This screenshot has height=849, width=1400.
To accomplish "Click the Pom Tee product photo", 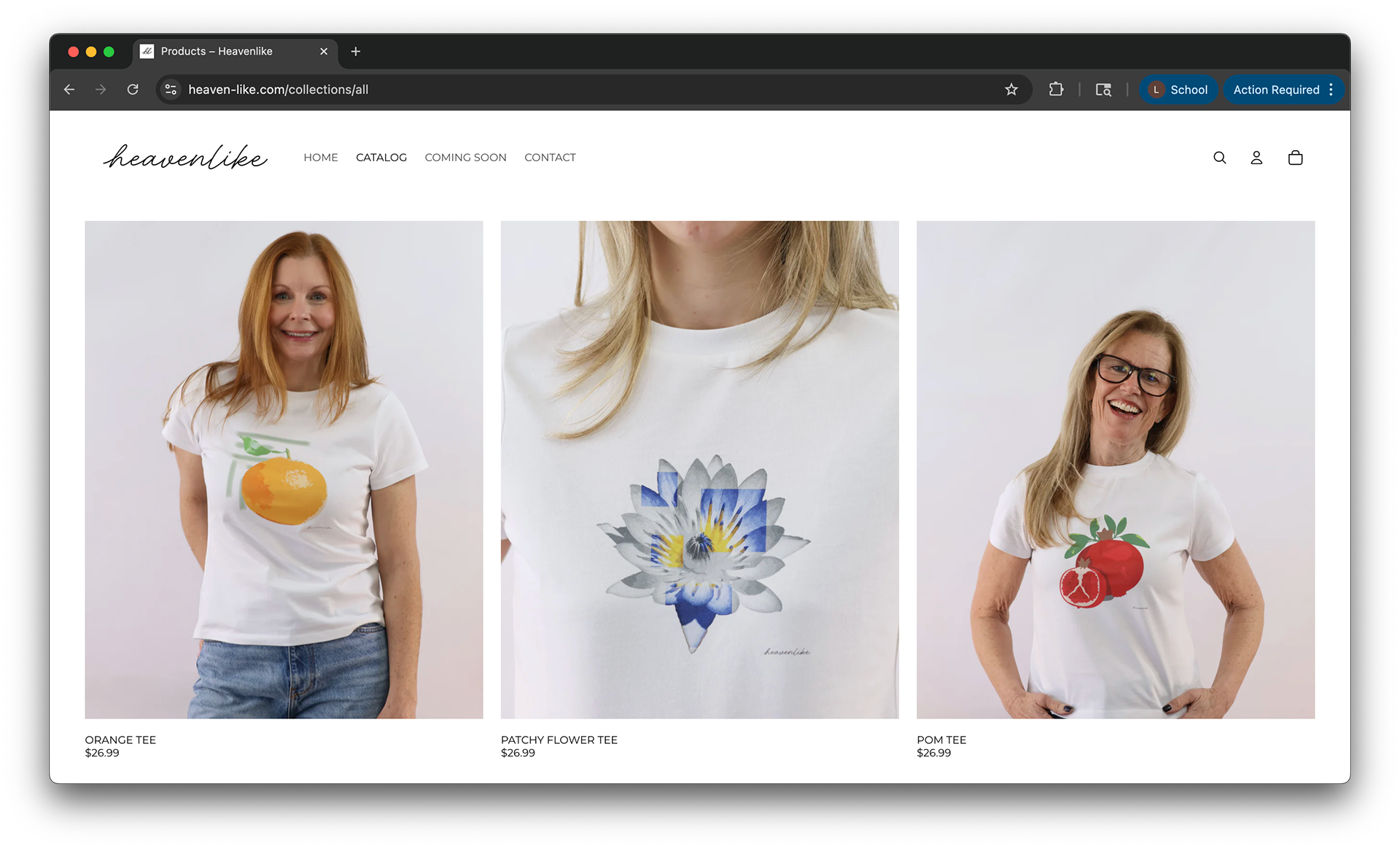I will 1116,470.
